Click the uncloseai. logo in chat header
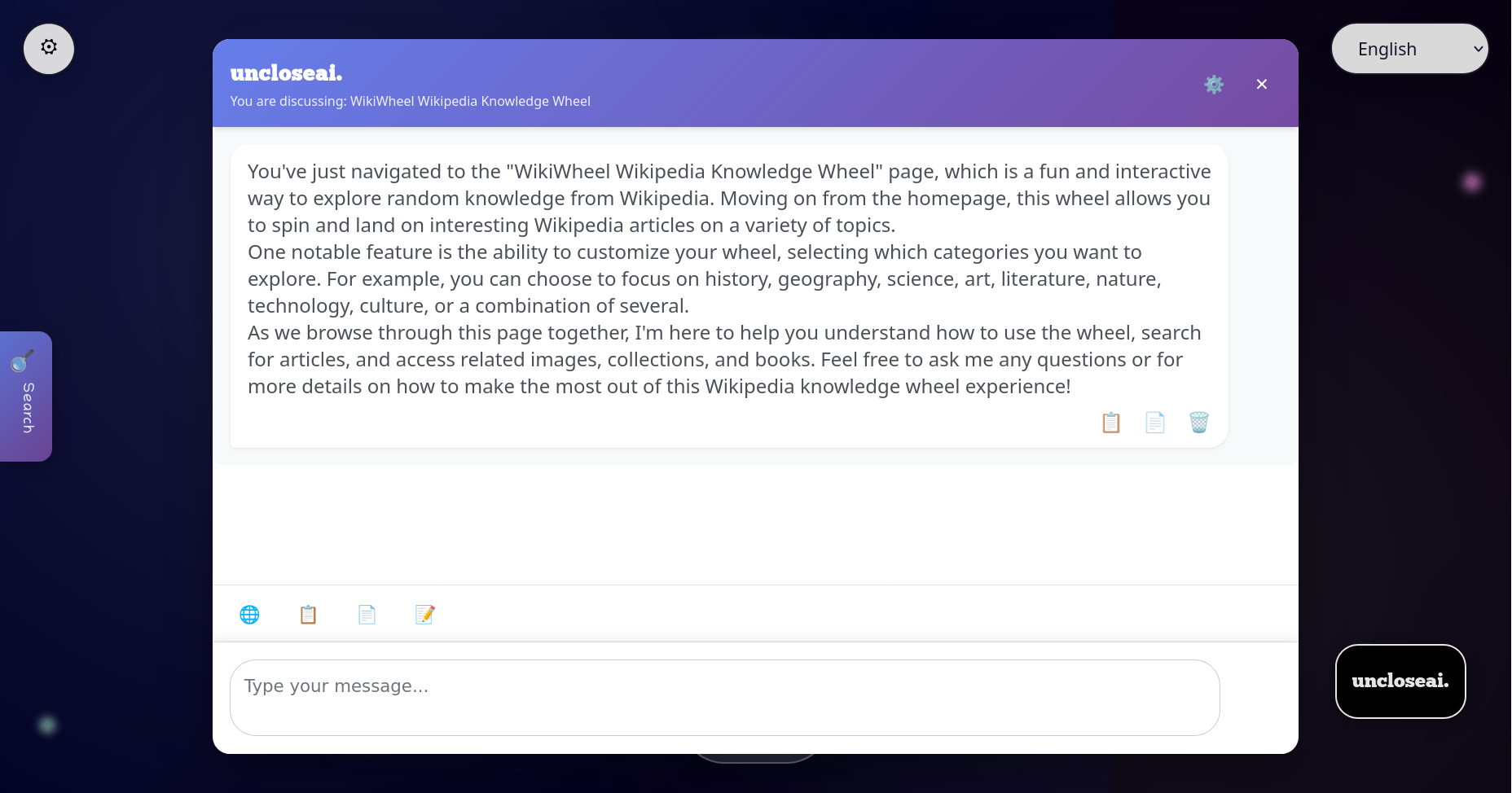 286,73
